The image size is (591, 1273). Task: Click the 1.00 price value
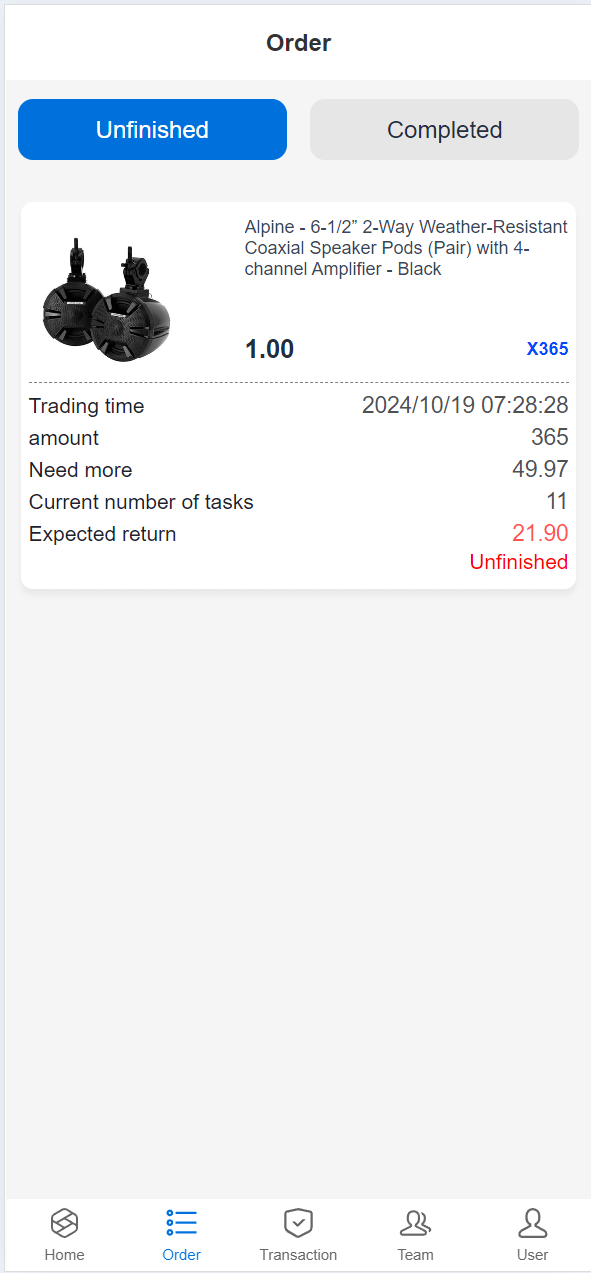tap(269, 349)
